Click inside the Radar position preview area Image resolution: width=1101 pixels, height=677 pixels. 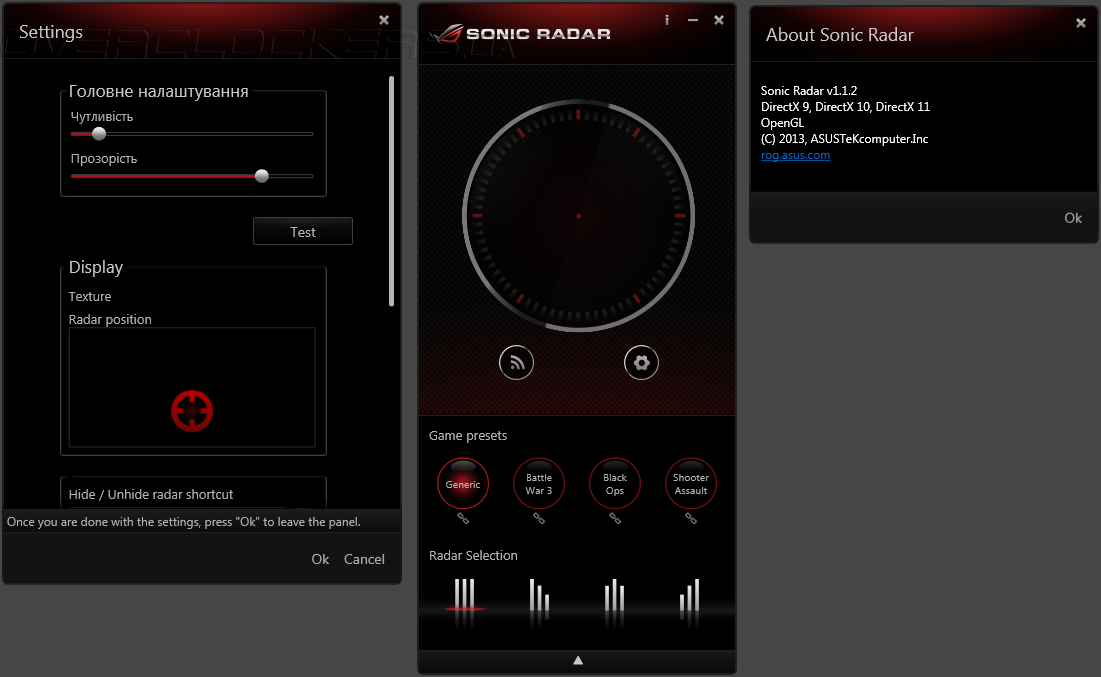(192, 387)
